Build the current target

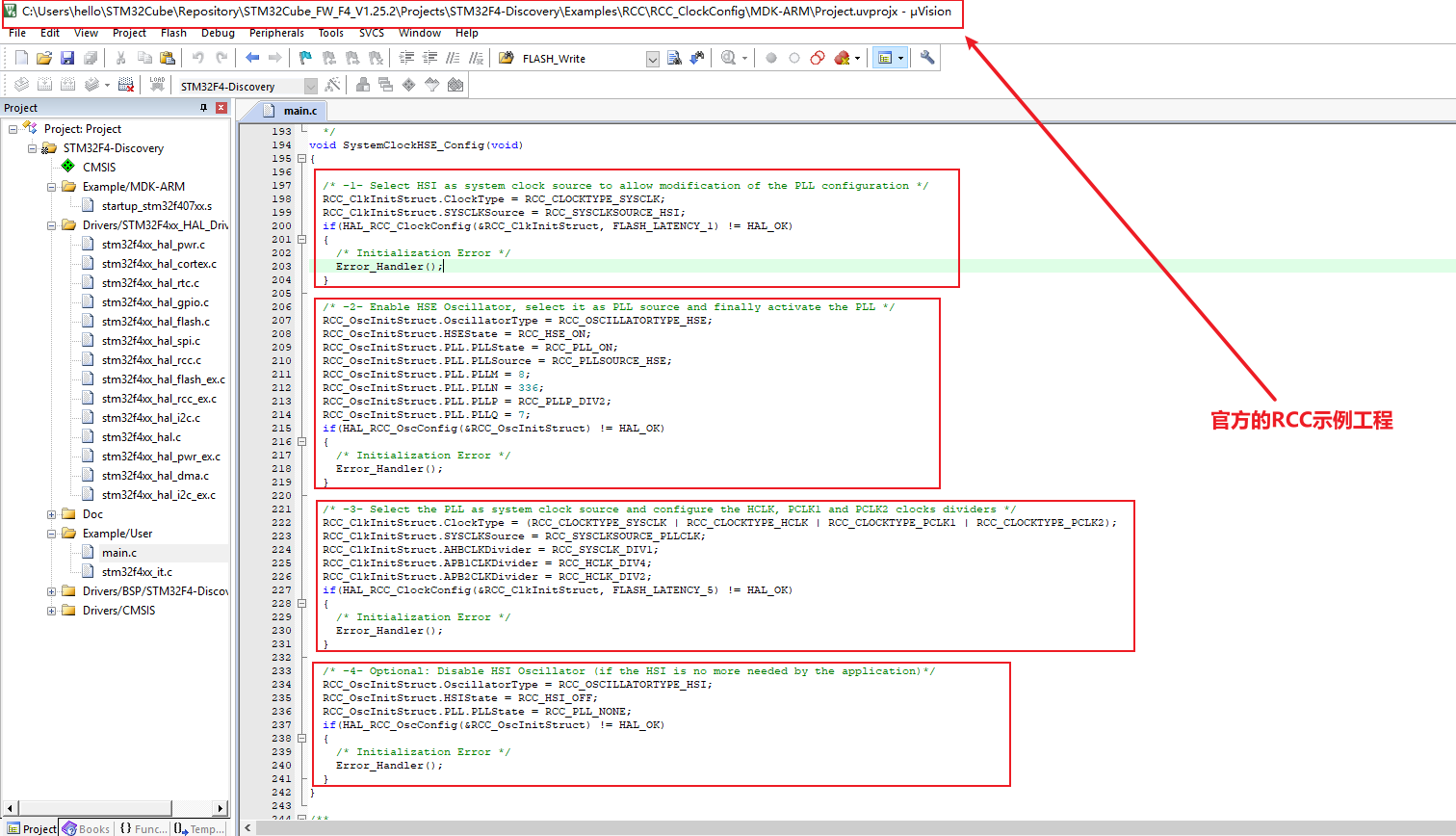(x=44, y=84)
